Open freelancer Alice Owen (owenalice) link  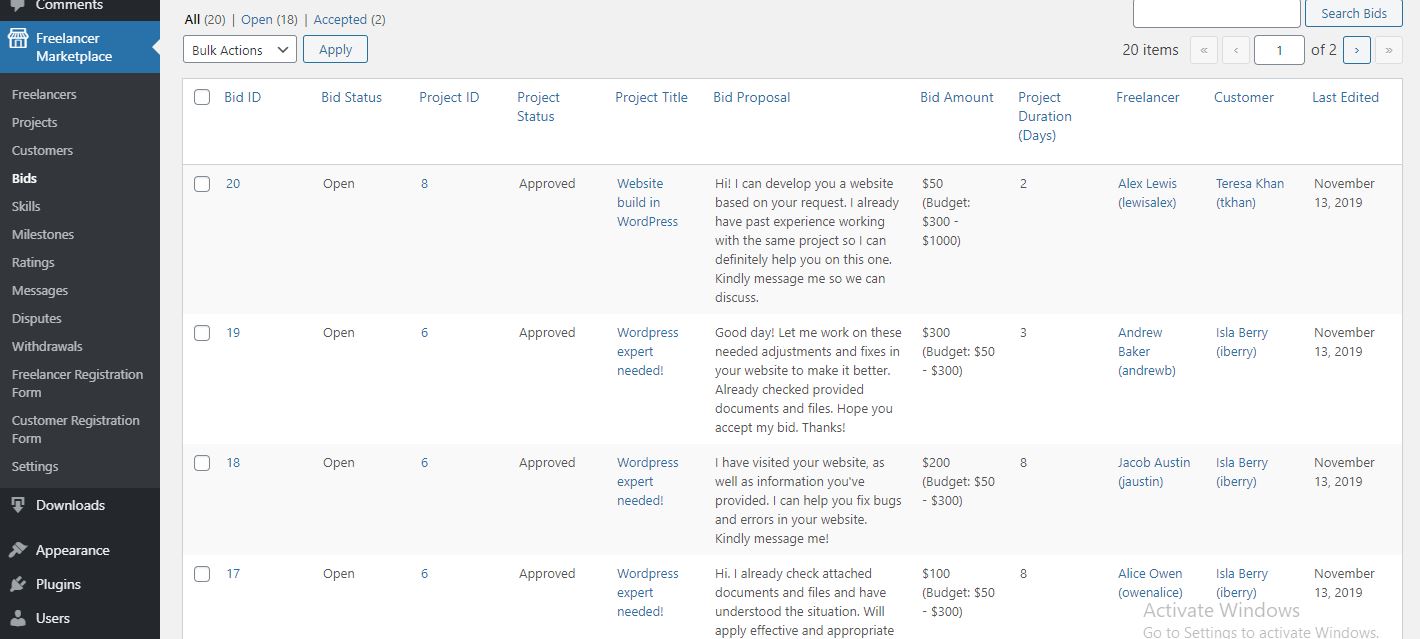[x=1150, y=583]
